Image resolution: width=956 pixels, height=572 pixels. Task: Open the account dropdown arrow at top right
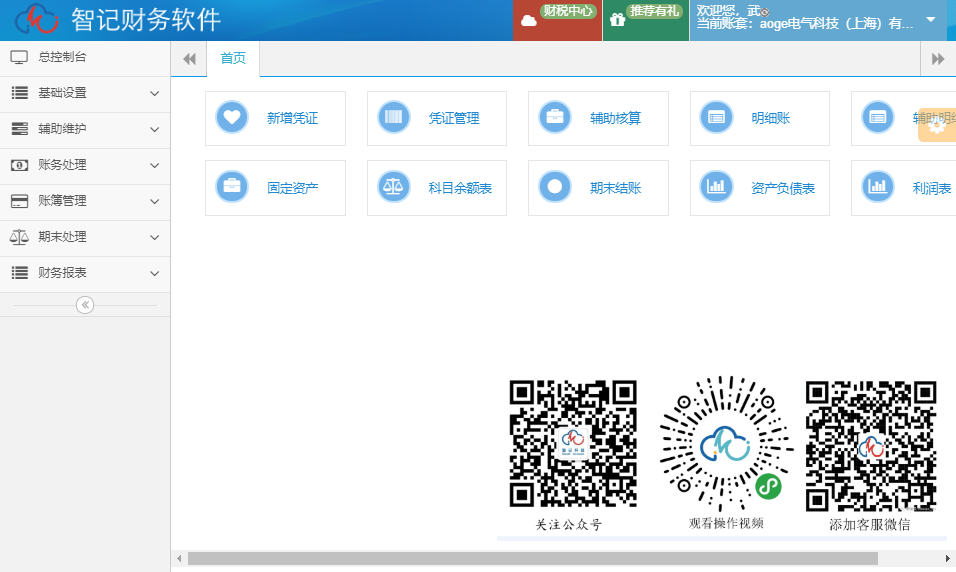pos(931,20)
